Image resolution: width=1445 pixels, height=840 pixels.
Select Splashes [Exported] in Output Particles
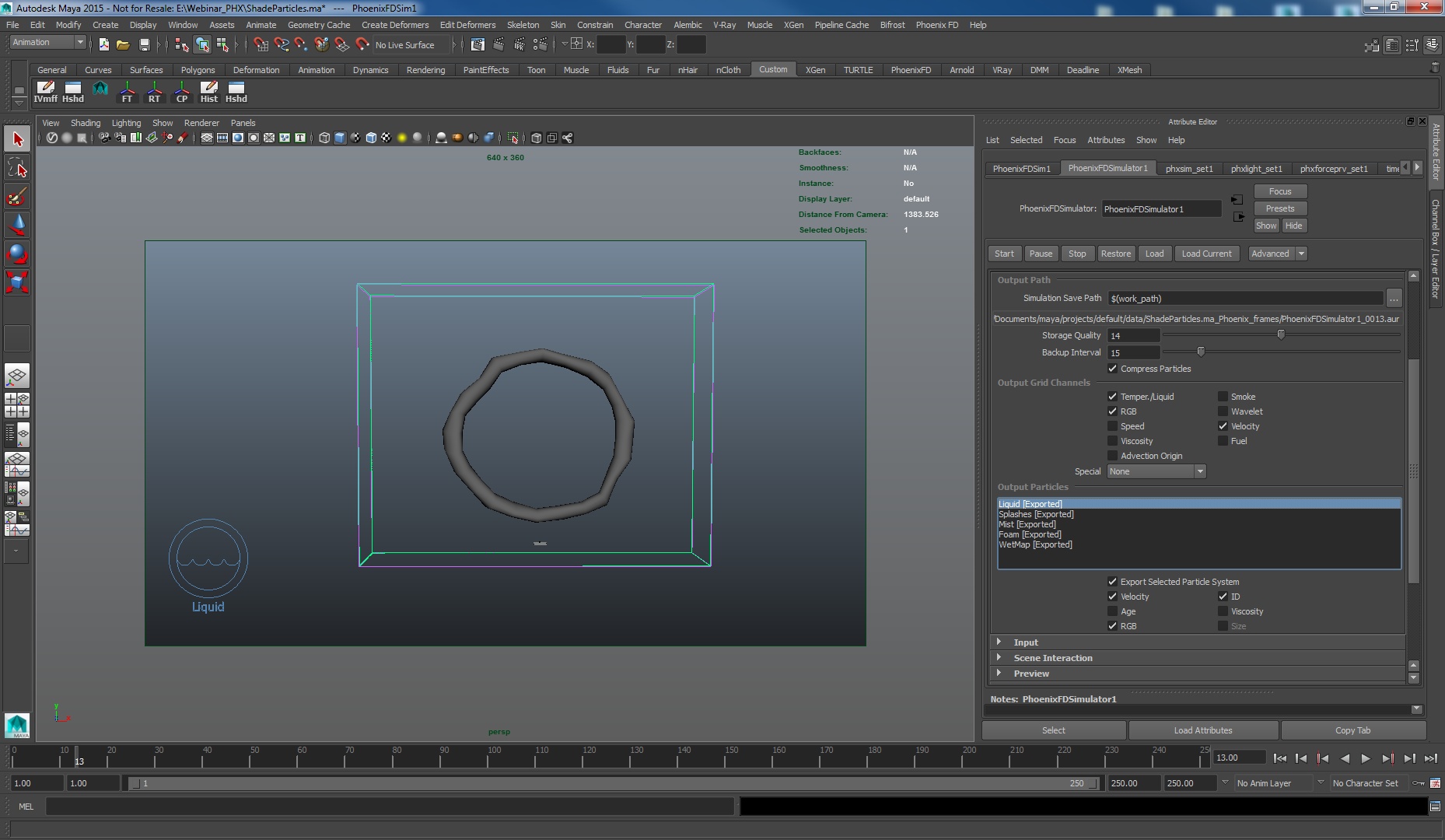pyautogui.click(x=1036, y=514)
